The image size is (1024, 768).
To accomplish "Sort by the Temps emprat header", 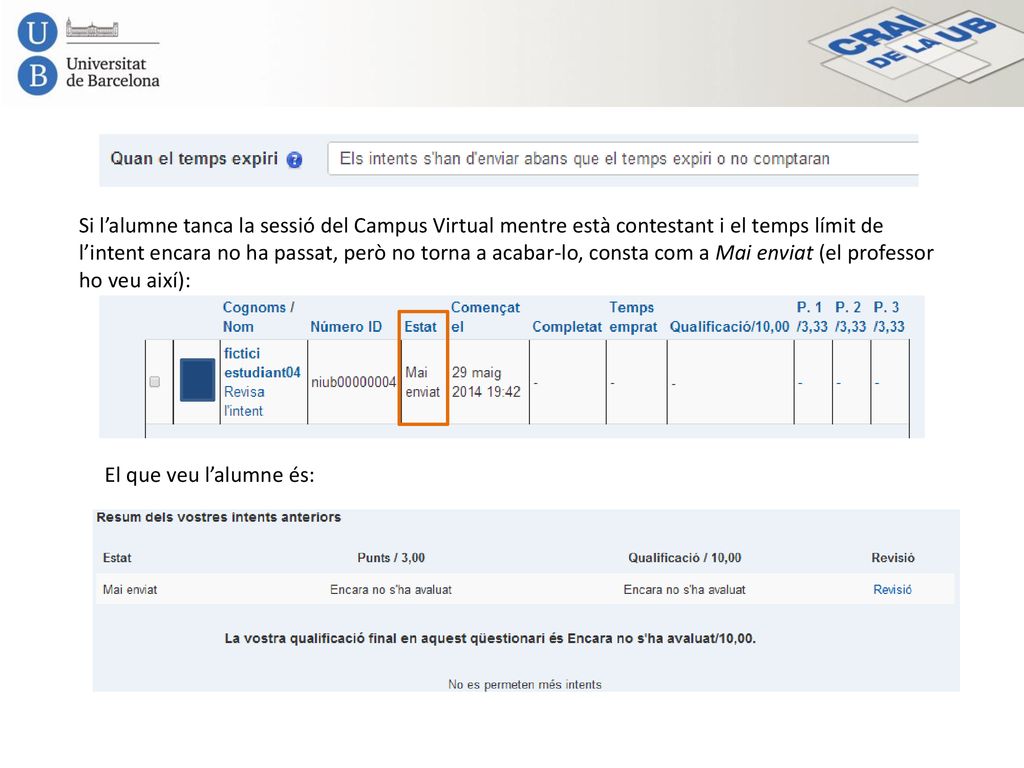I will coord(633,317).
